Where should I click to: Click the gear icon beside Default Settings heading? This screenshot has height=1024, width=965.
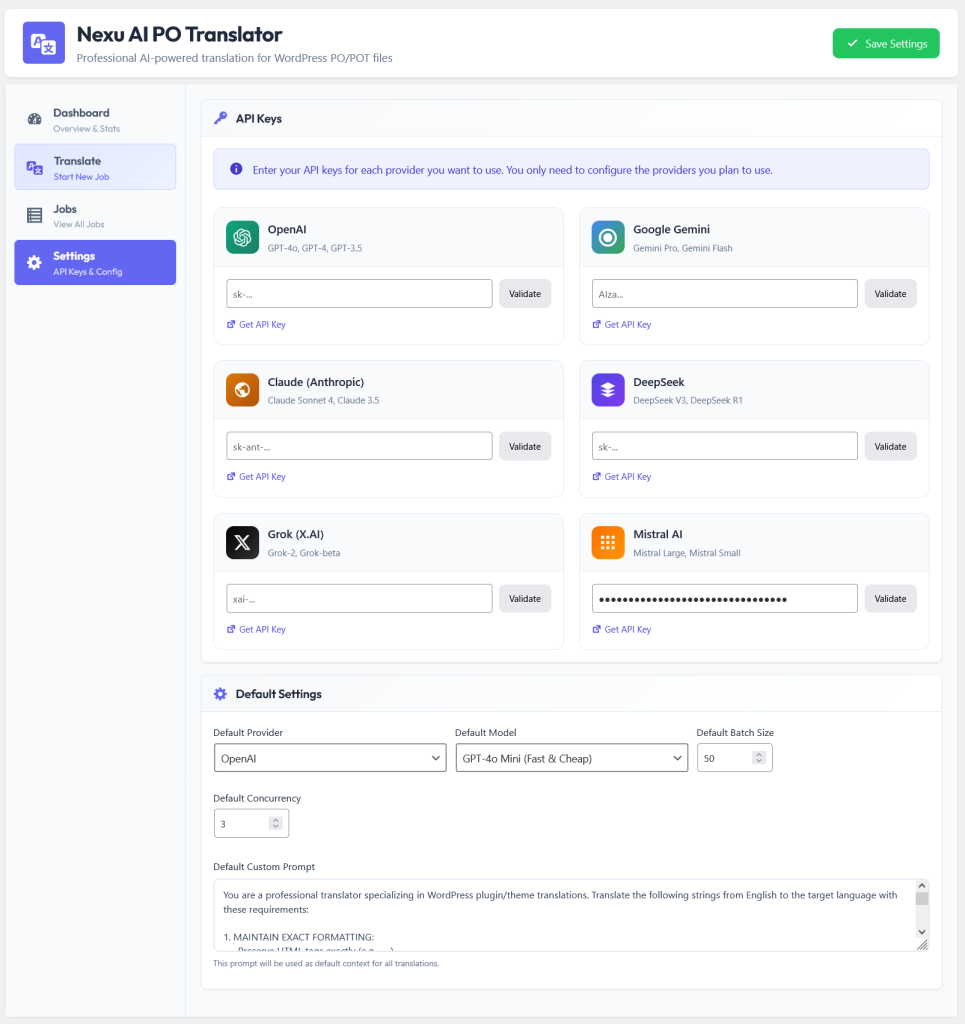click(x=221, y=694)
